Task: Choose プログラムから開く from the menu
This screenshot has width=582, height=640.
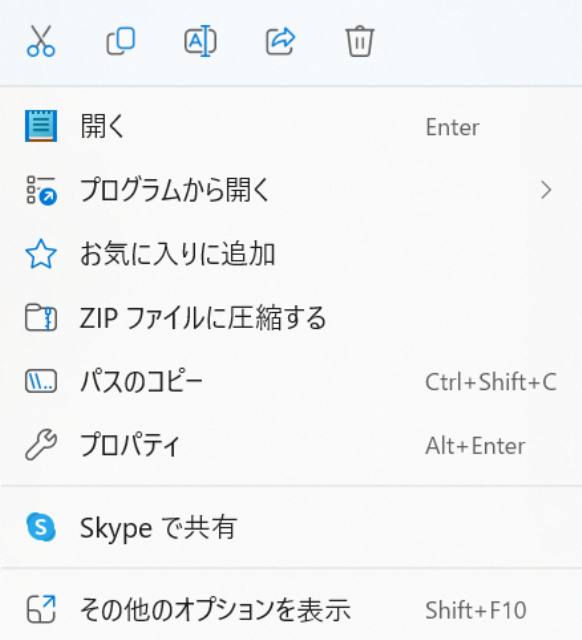Action: (x=291, y=190)
